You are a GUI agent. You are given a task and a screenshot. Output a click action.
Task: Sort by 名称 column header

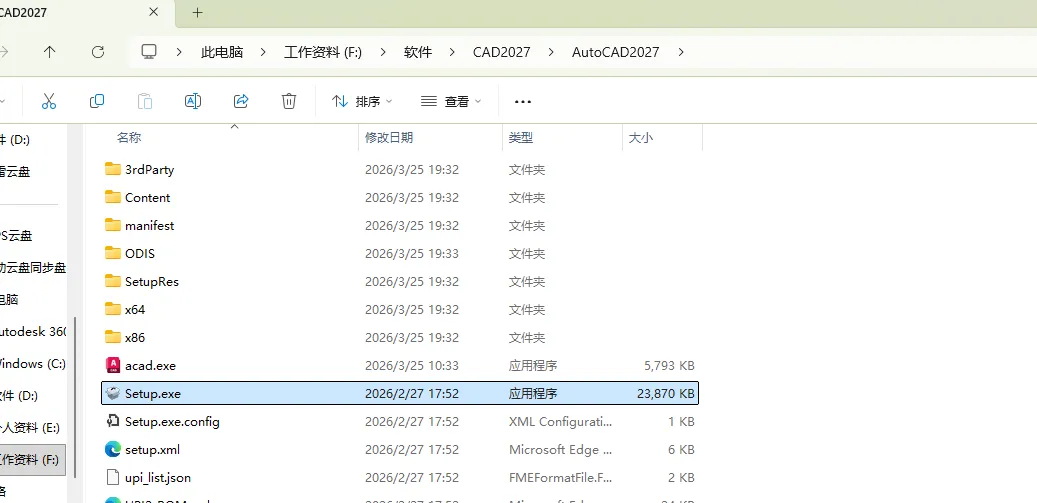(x=129, y=137)
